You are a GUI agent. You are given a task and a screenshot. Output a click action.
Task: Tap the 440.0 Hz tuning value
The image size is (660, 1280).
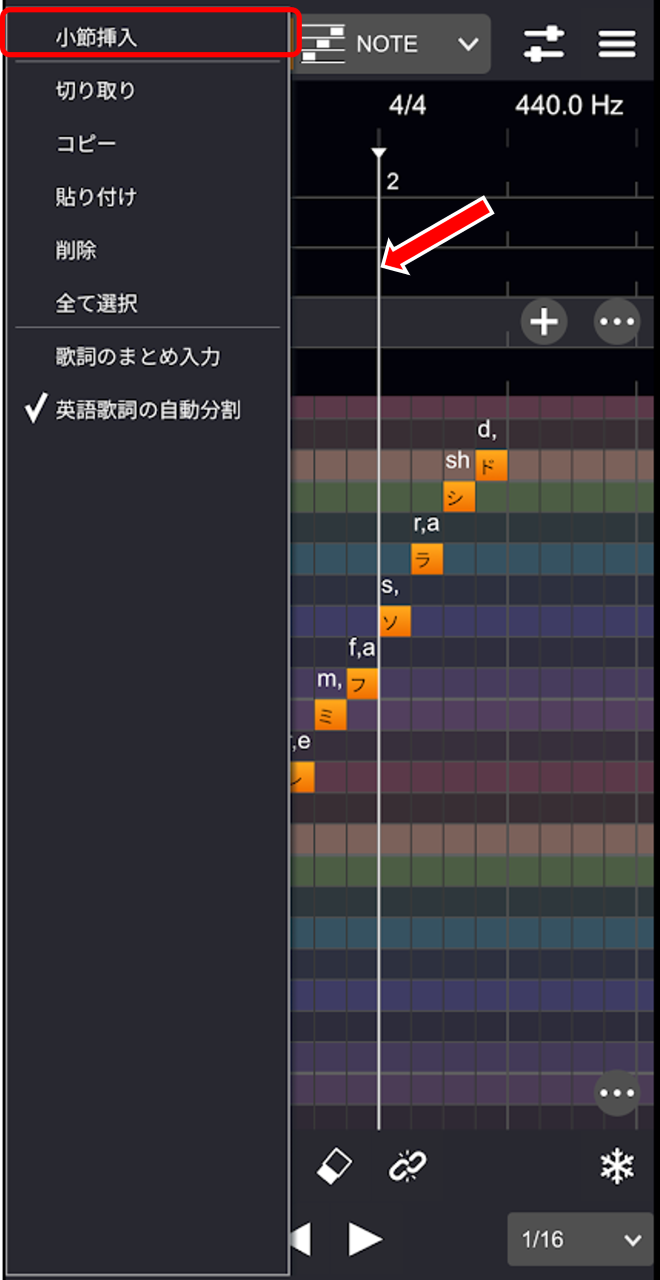point(569,106)
